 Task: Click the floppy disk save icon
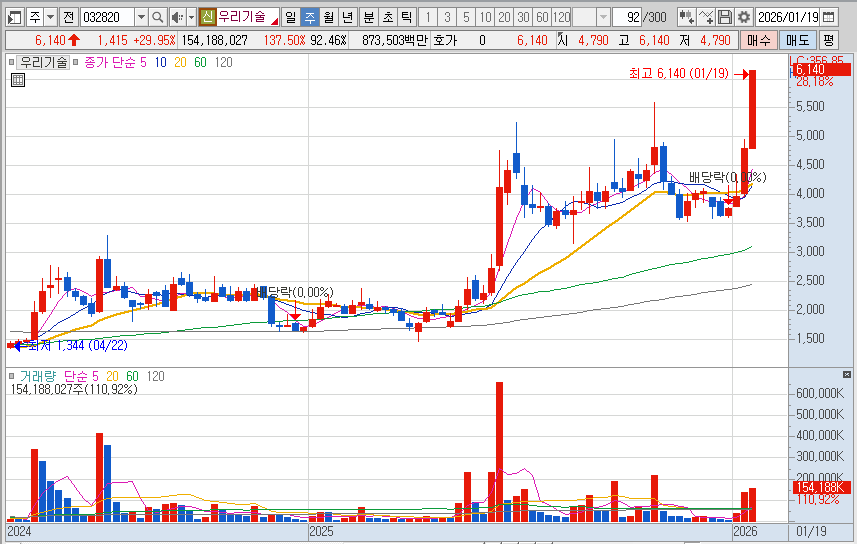[x=725, y=17]
